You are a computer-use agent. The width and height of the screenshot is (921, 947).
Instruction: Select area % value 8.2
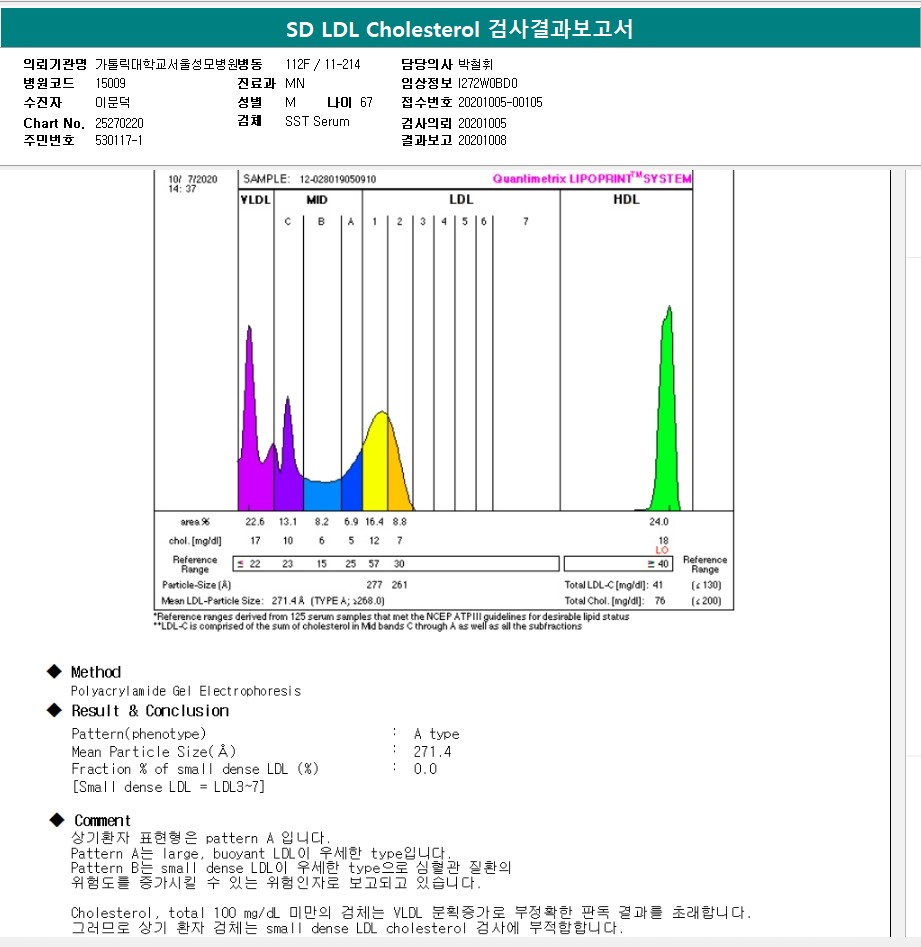click(321, 522)
